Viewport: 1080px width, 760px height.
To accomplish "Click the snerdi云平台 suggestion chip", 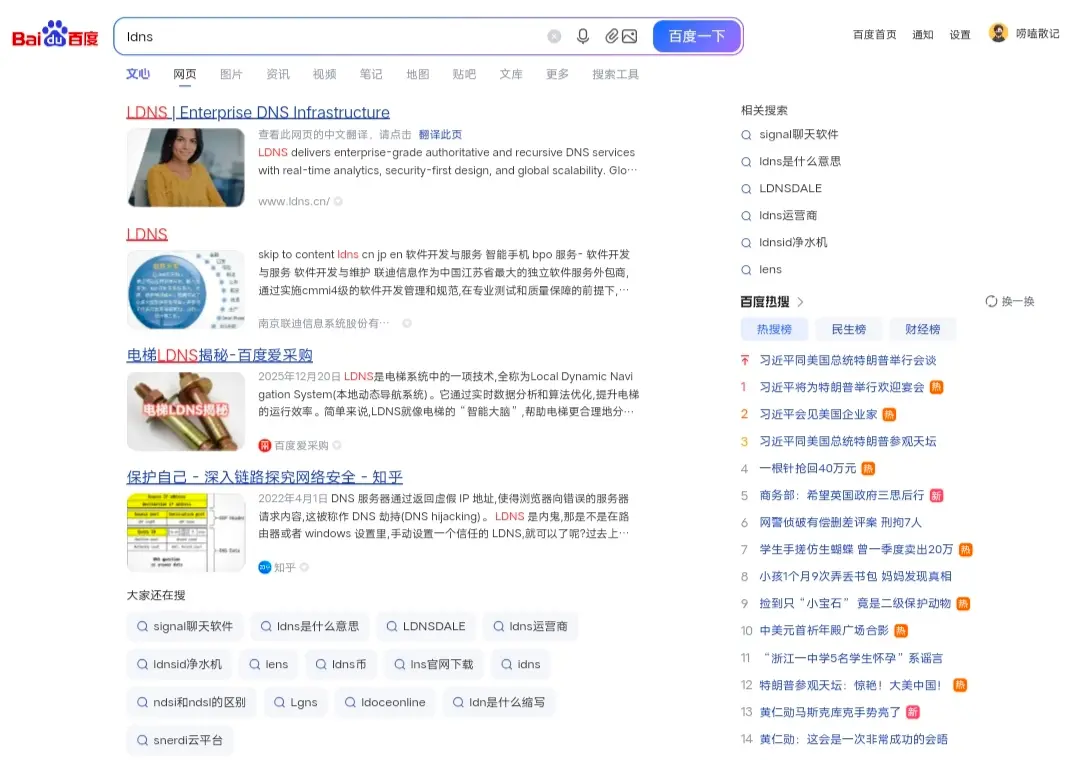I will (x=180, y=740).
